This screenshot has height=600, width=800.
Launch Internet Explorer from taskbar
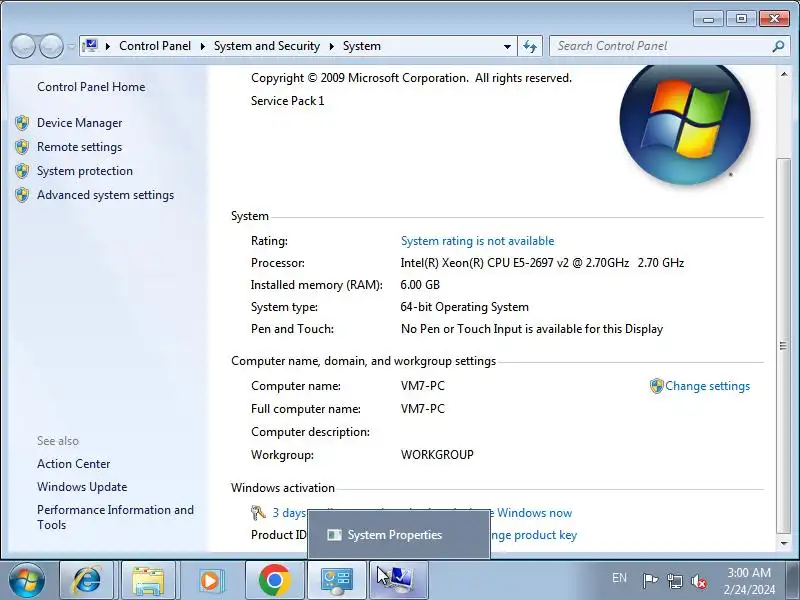point(88,580)
